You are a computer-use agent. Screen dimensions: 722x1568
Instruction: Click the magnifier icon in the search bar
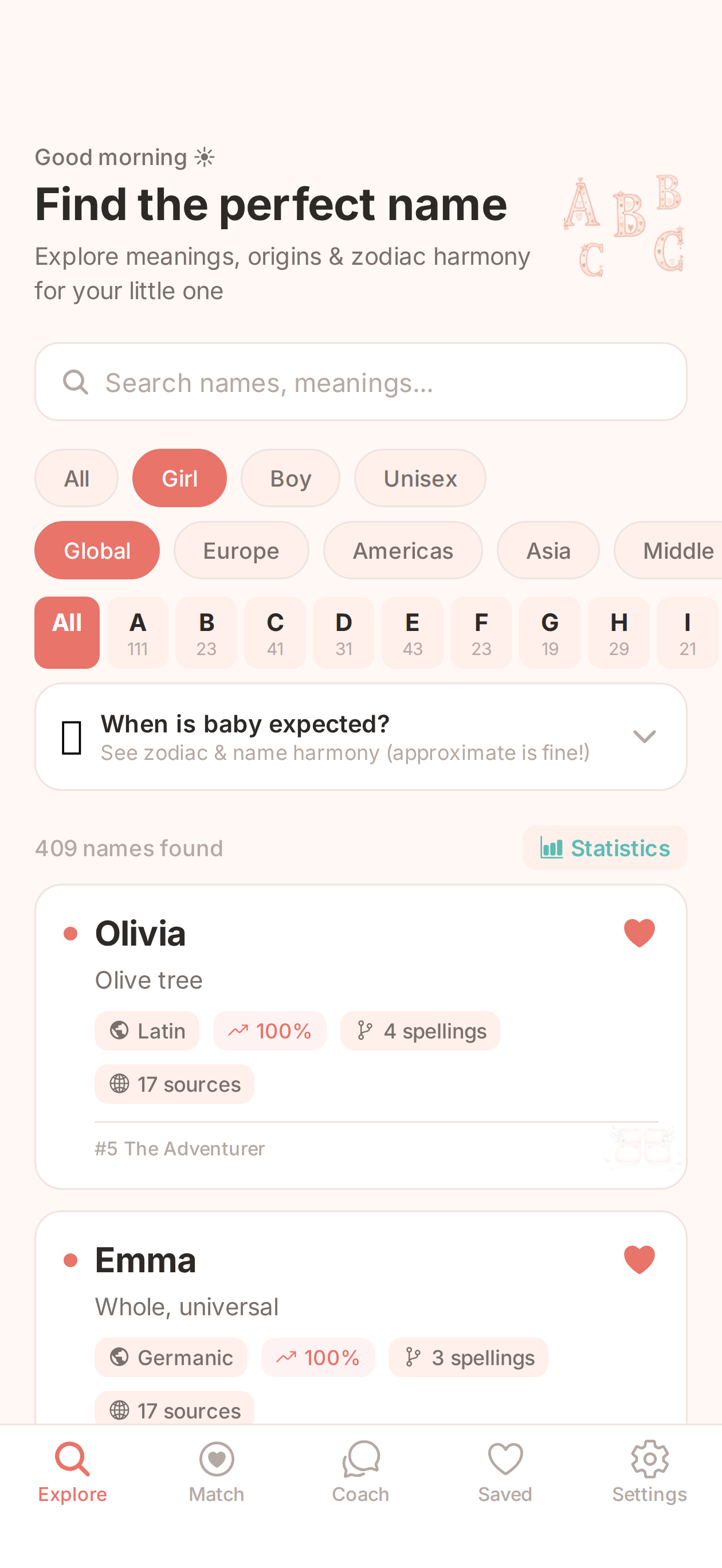[x=74, y=382]
